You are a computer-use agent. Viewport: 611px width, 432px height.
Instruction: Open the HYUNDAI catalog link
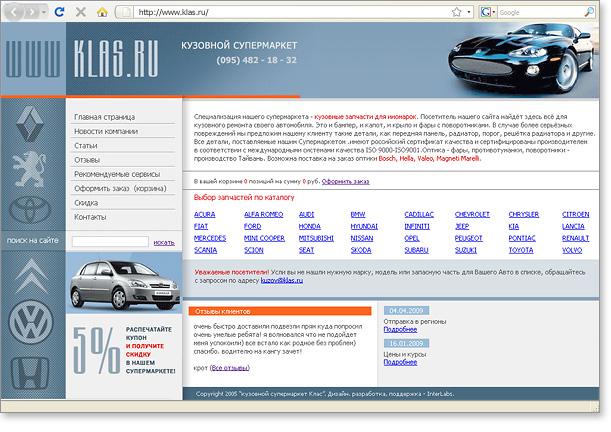(364, 226)
